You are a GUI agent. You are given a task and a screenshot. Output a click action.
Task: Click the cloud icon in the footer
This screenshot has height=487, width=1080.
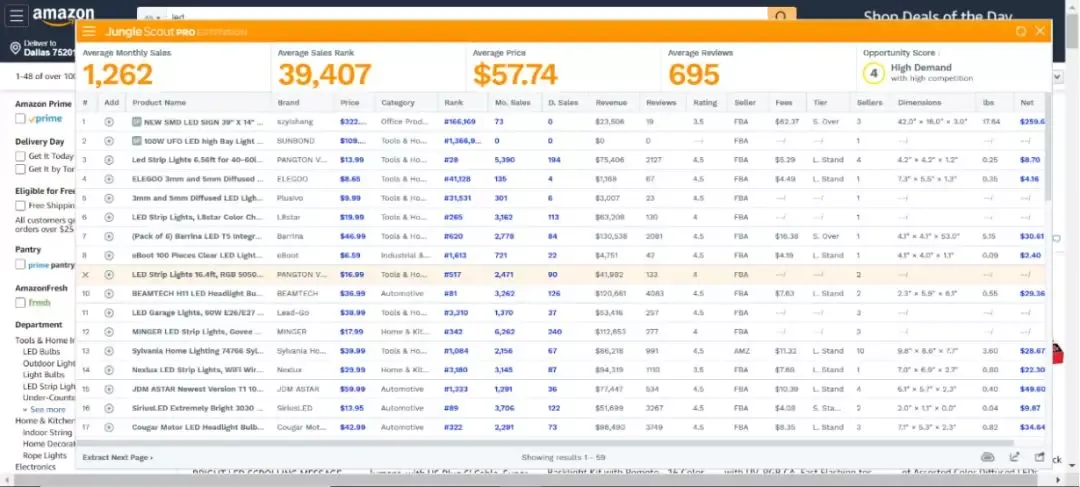click(988, 457)
